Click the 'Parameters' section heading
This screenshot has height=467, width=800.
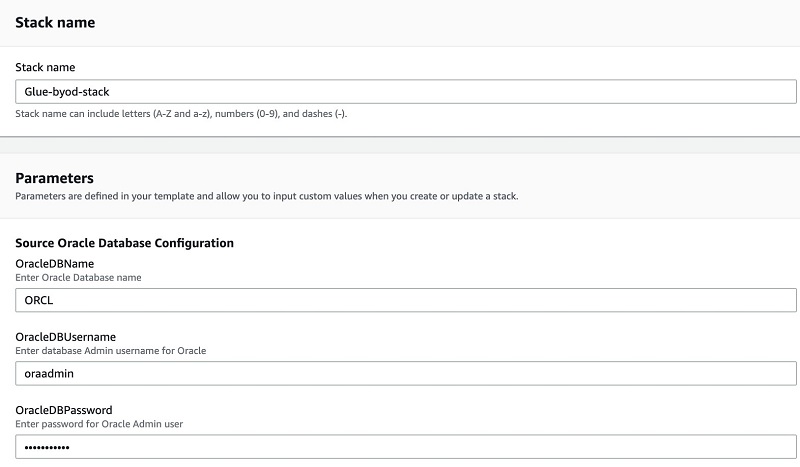tap(55, 178)
